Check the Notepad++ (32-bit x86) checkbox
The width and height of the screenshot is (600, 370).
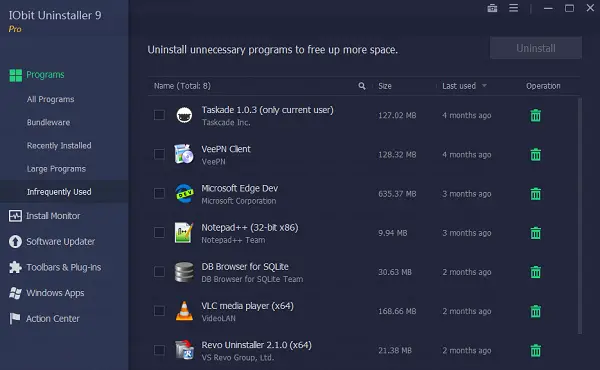click(x=159, y=232)
